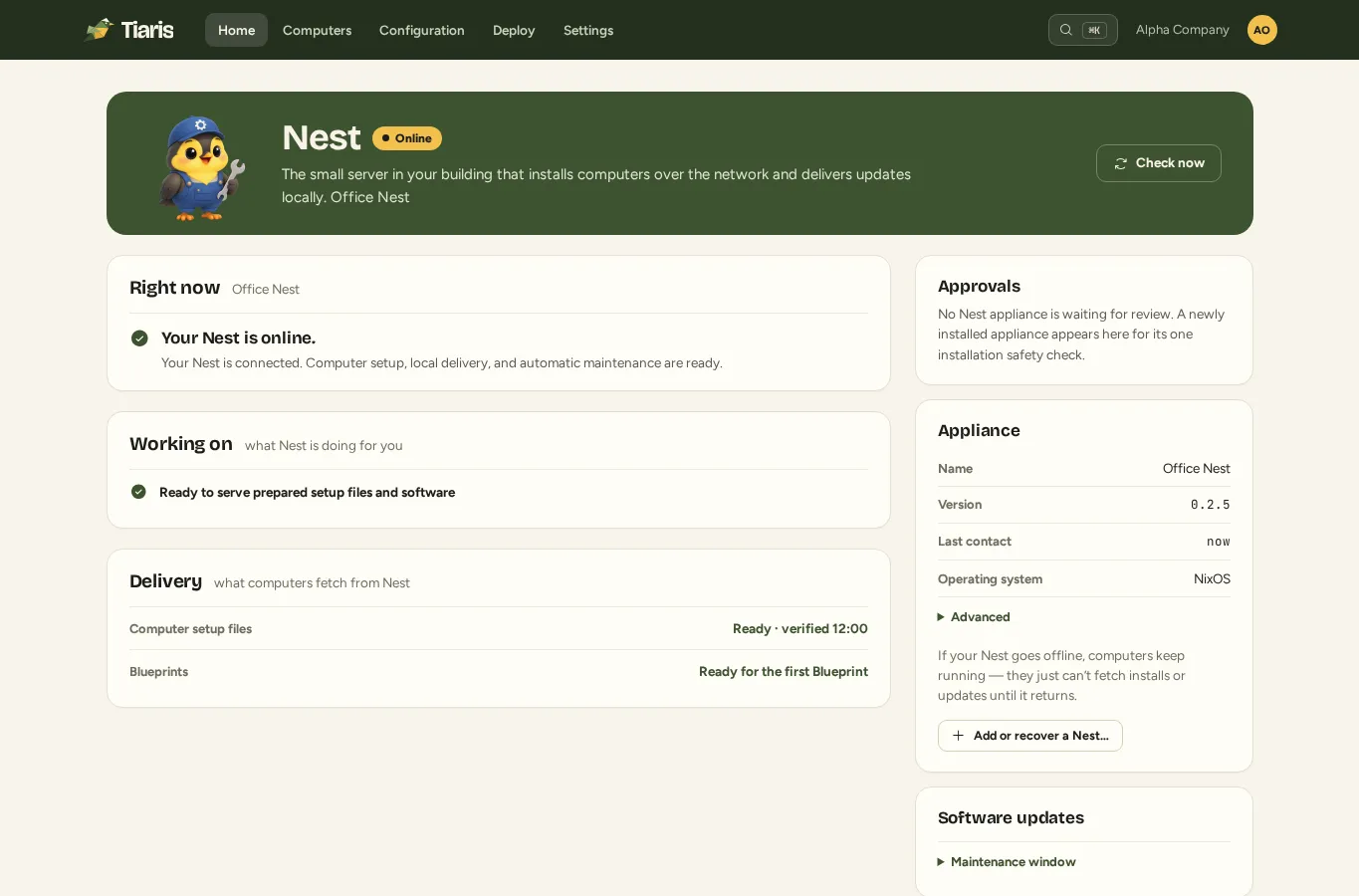
Task: Click the Delivery section heading
Action: click(x=165, y=581)
